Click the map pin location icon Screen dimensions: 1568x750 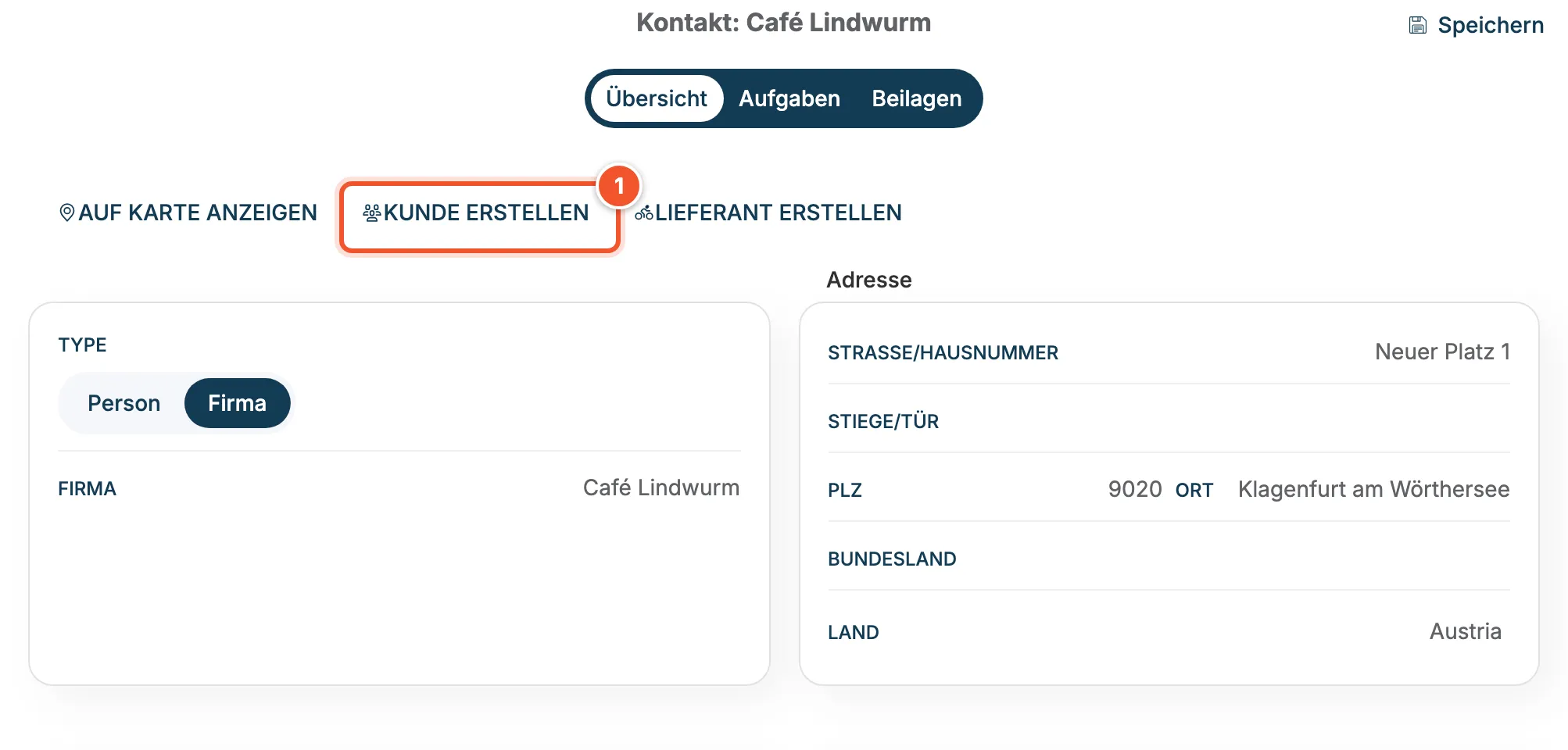pyautogui.click(x=67, y=212)
